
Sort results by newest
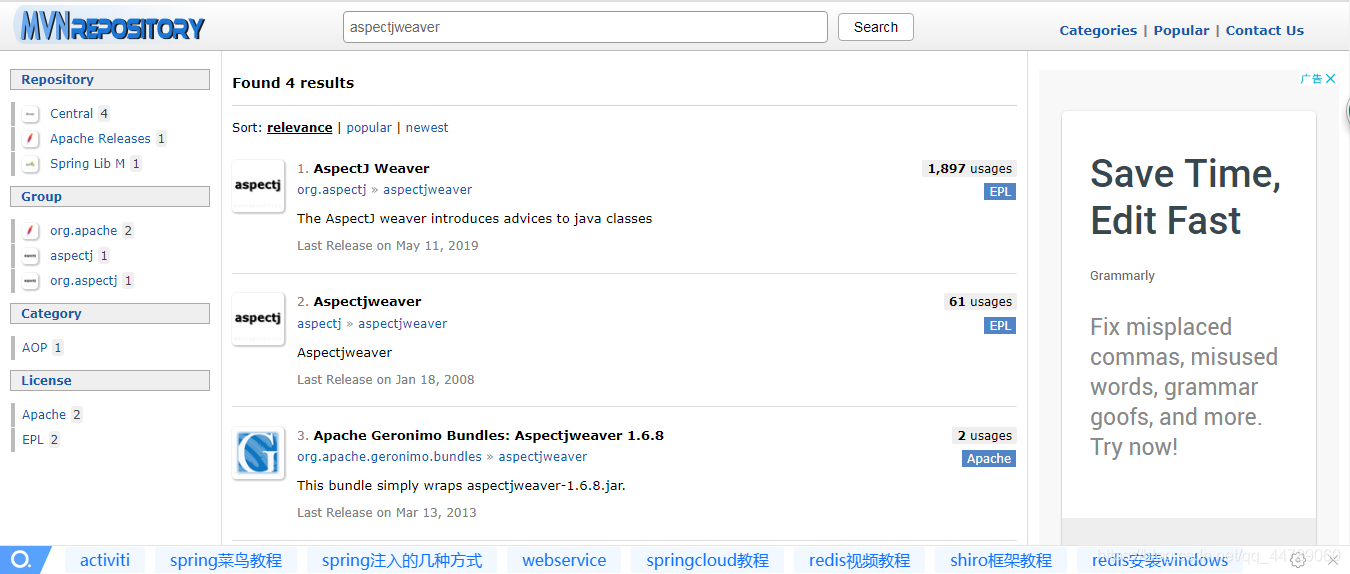pyautogui.click(x=427, y=128)
